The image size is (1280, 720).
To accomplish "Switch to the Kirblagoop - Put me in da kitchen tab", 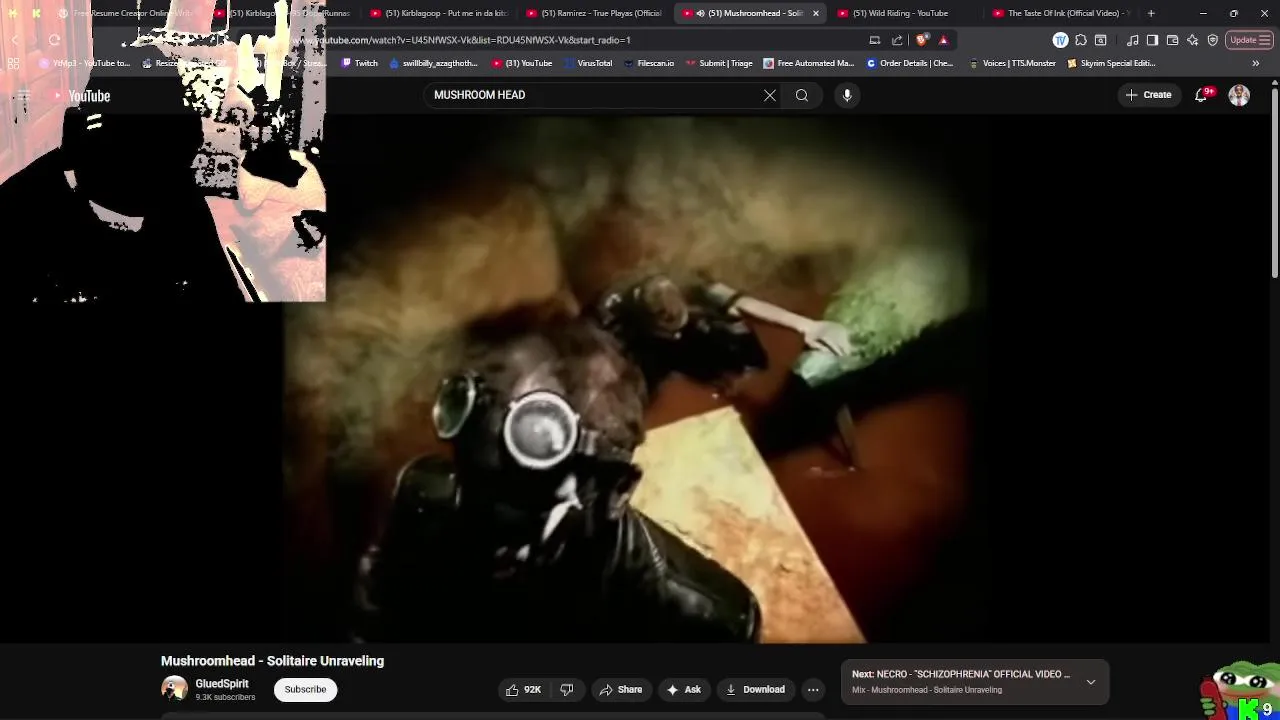I will tap(440, 13).
